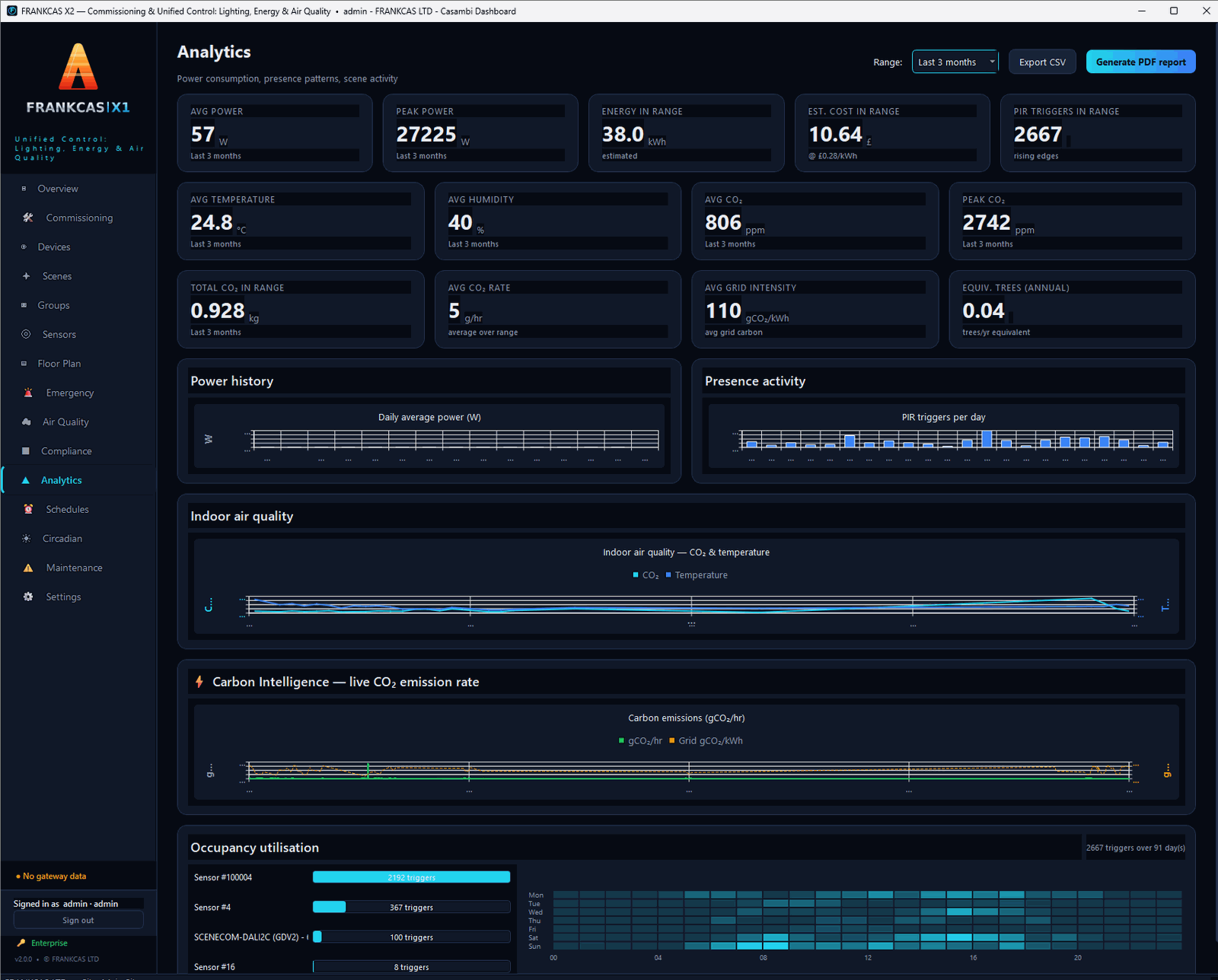Click the Peak Power 27225 value
1218x980 pixels.
tap(426, 135)
